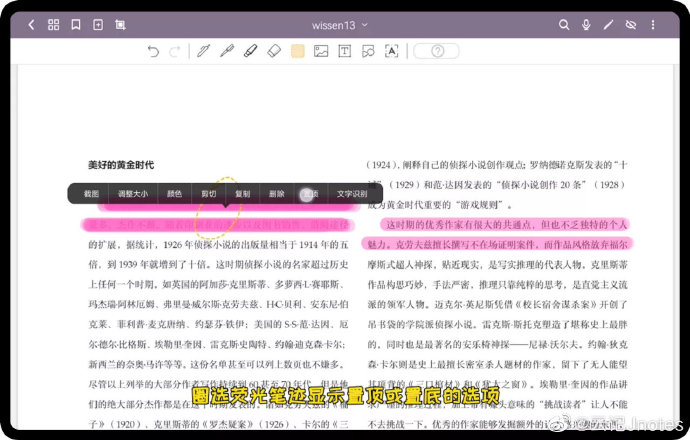This screenshot has width=690, height=440.
Task: Tap the highlighted line starting 这时期的优秀作家
Action: tap(506, 225)
